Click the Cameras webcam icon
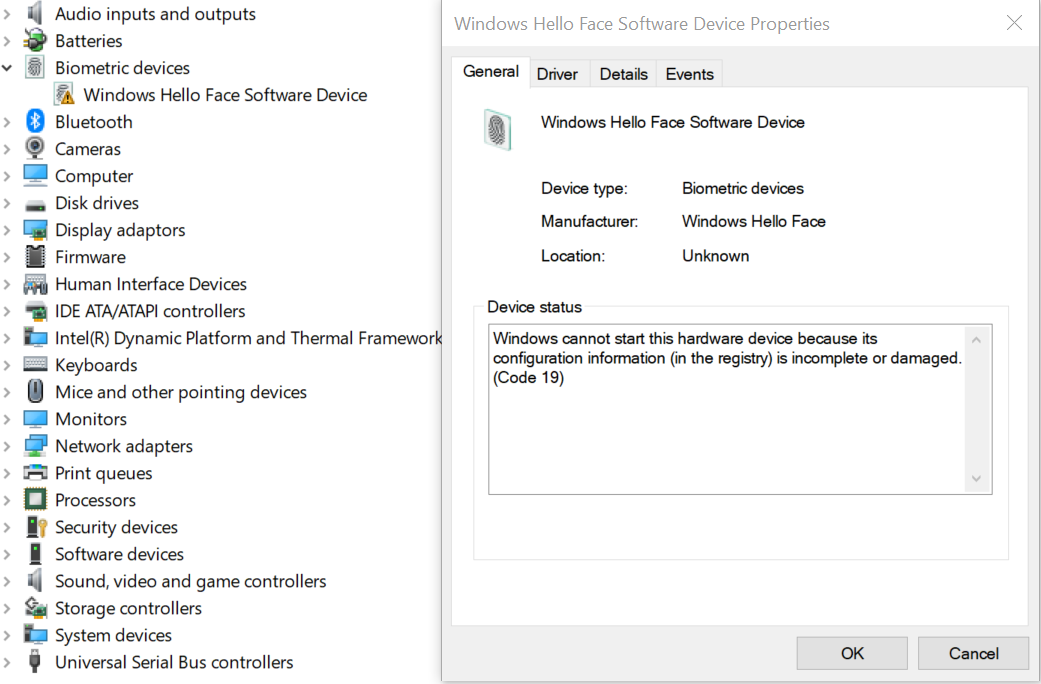Image resolution: width=1041 pixels, height=684 pixels. [x=35, y=149]
